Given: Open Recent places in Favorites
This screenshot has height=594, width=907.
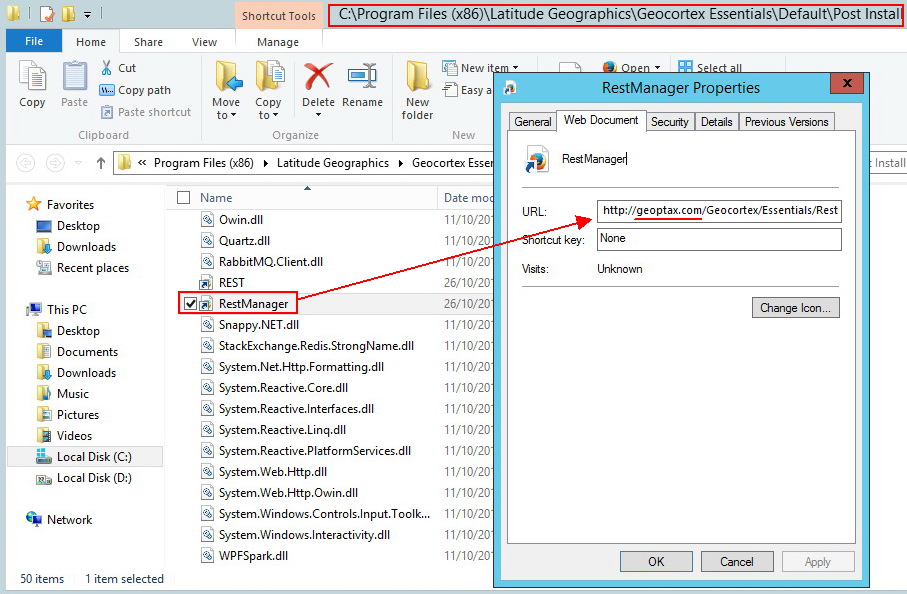Looking at the screenshot, I should (93, 268).
